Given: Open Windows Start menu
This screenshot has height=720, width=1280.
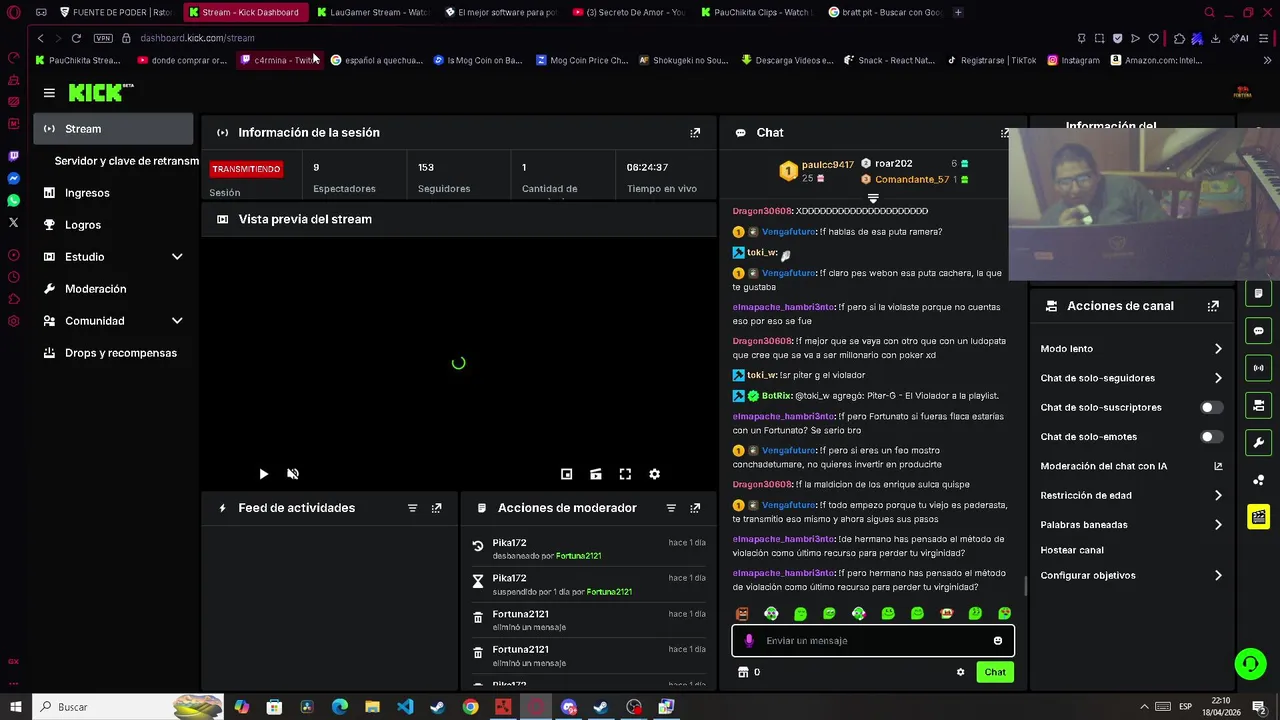Looking at the screenshot, I should [x=16, y=707].
